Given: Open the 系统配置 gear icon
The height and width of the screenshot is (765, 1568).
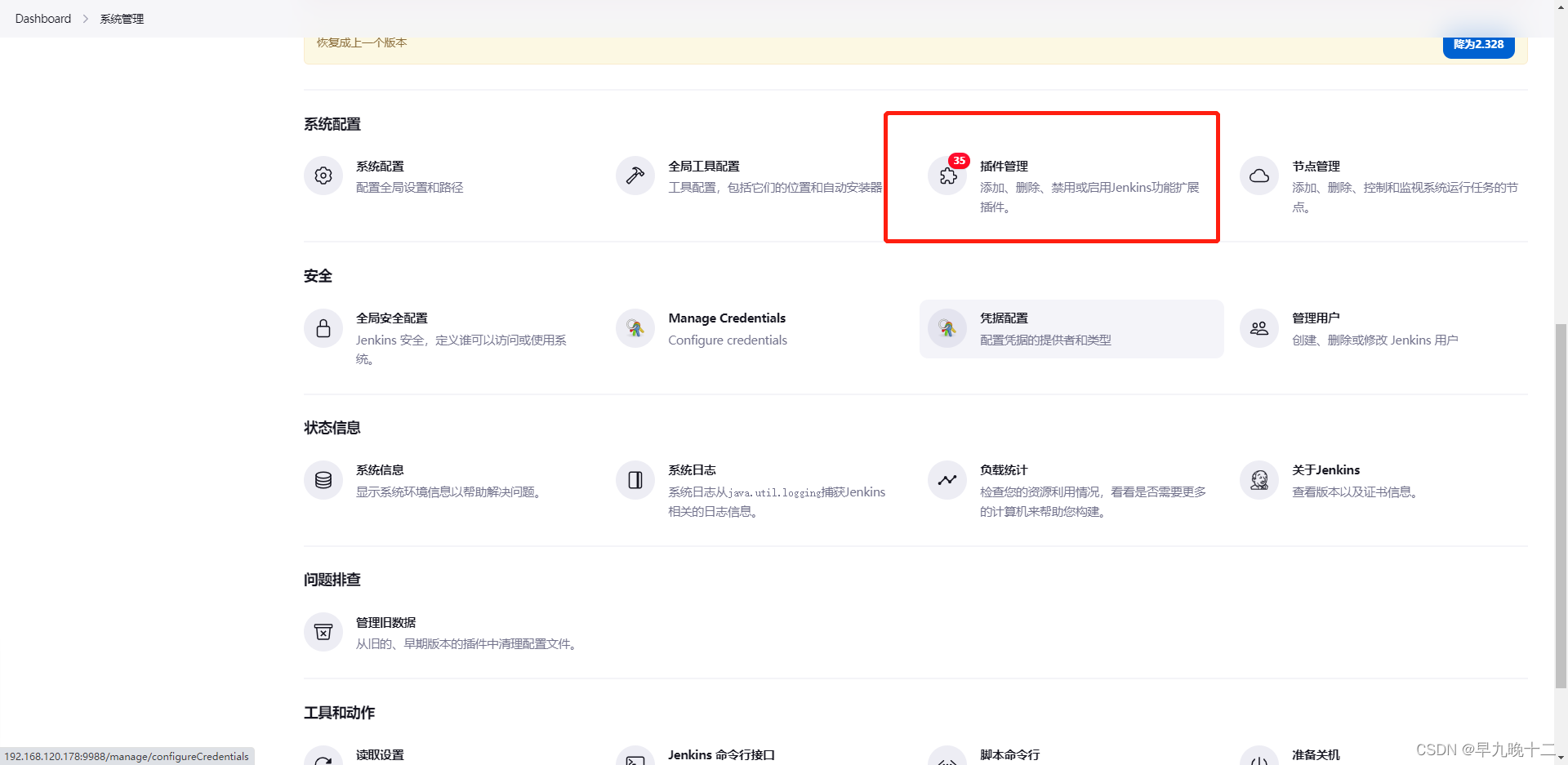Looking at the screenshot, I should coord(323,176).
